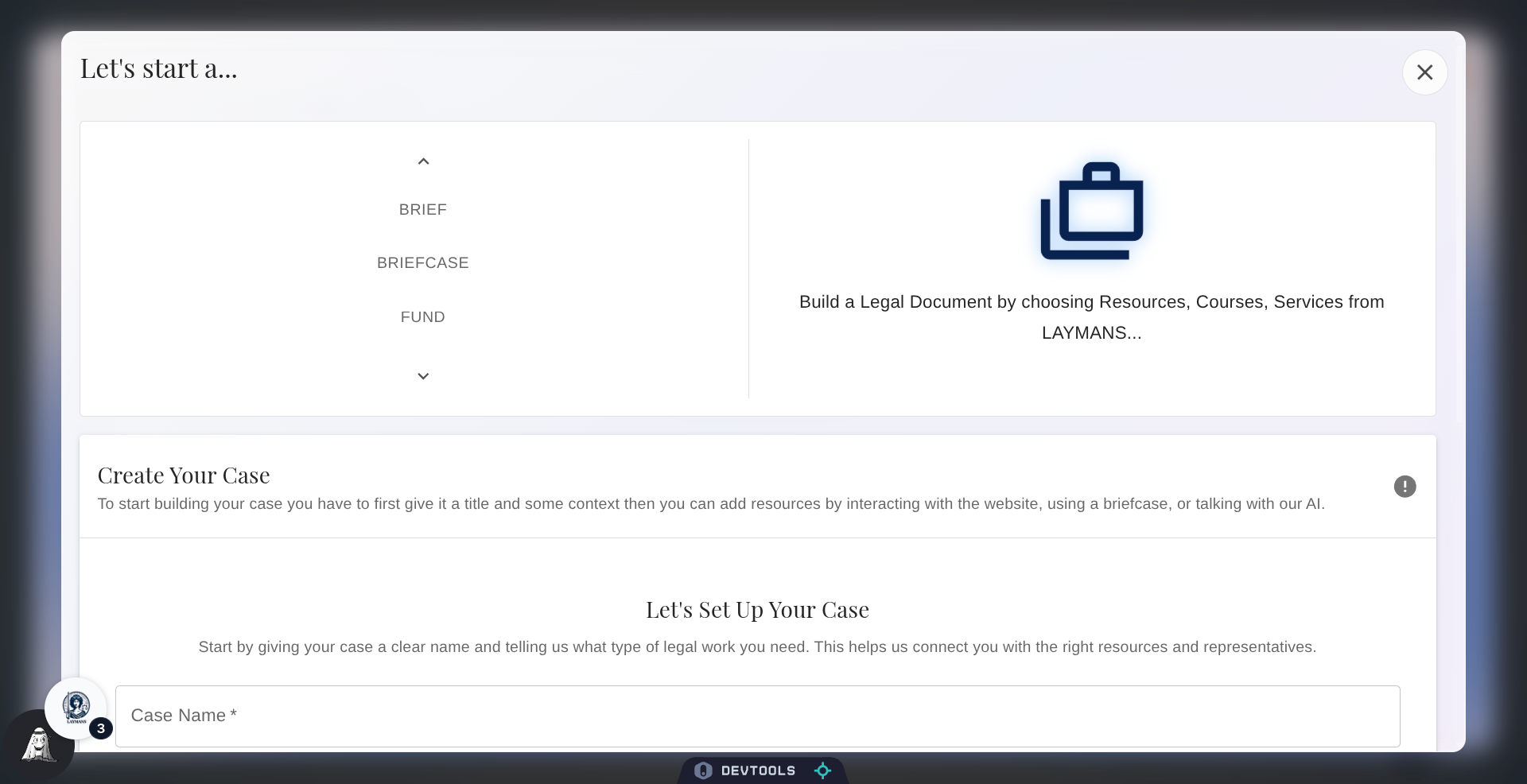Click the DevTools hexagon logo icon
The image size is (1527, 784).
703,770
